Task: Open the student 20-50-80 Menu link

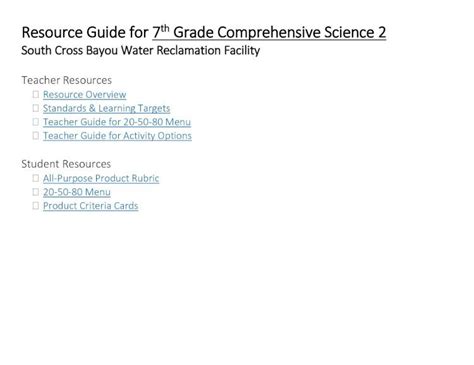Action: pos(77,192)
